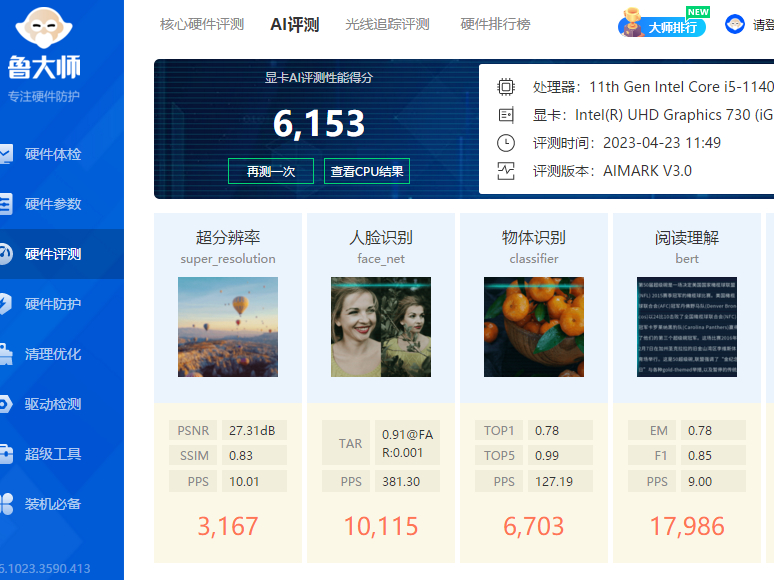The height and width of the screenshot is (580, 774).
Task: Click the bert reading text thumbnail
Action: (x=687, y=327)
